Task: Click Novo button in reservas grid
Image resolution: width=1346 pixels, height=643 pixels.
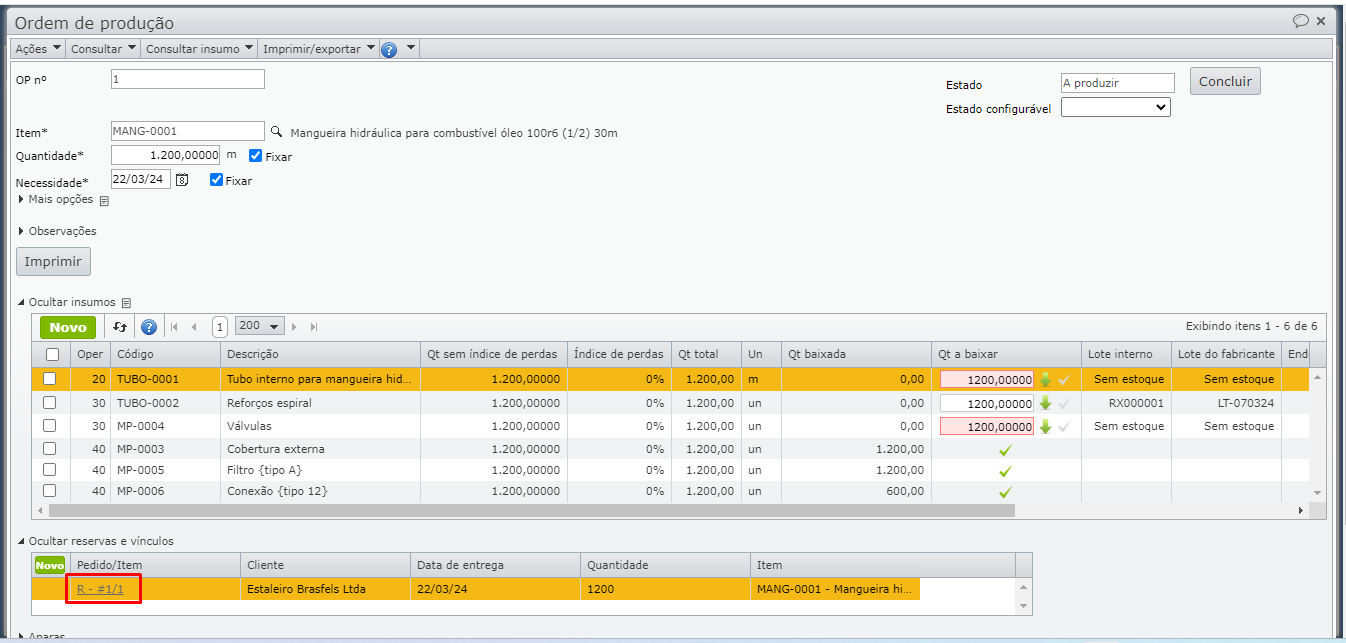Action: click(x=49, y=565)
